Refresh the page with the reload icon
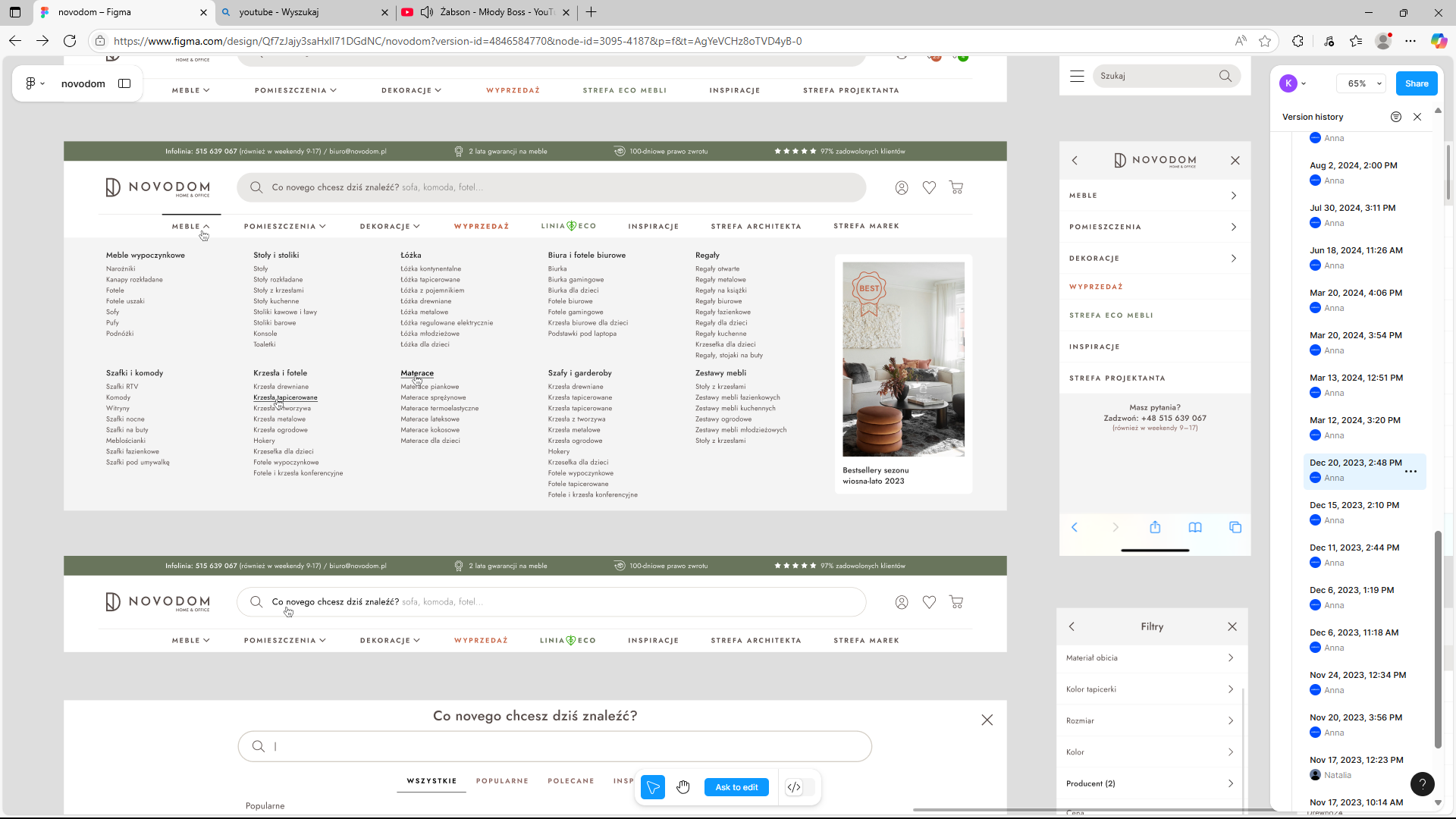 click(x=70, y=41)
